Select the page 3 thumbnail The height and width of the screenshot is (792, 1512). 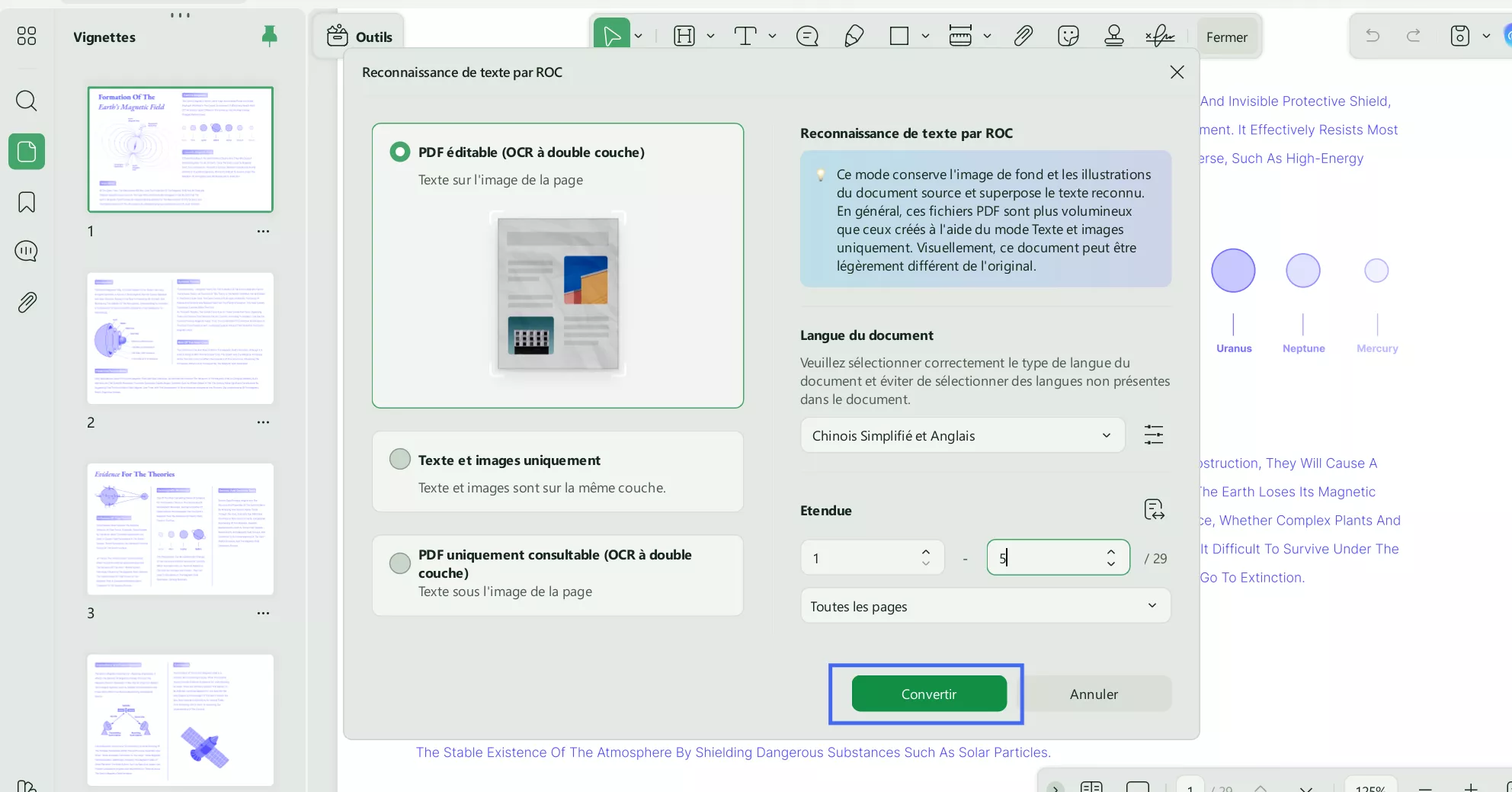pos(181,529)
